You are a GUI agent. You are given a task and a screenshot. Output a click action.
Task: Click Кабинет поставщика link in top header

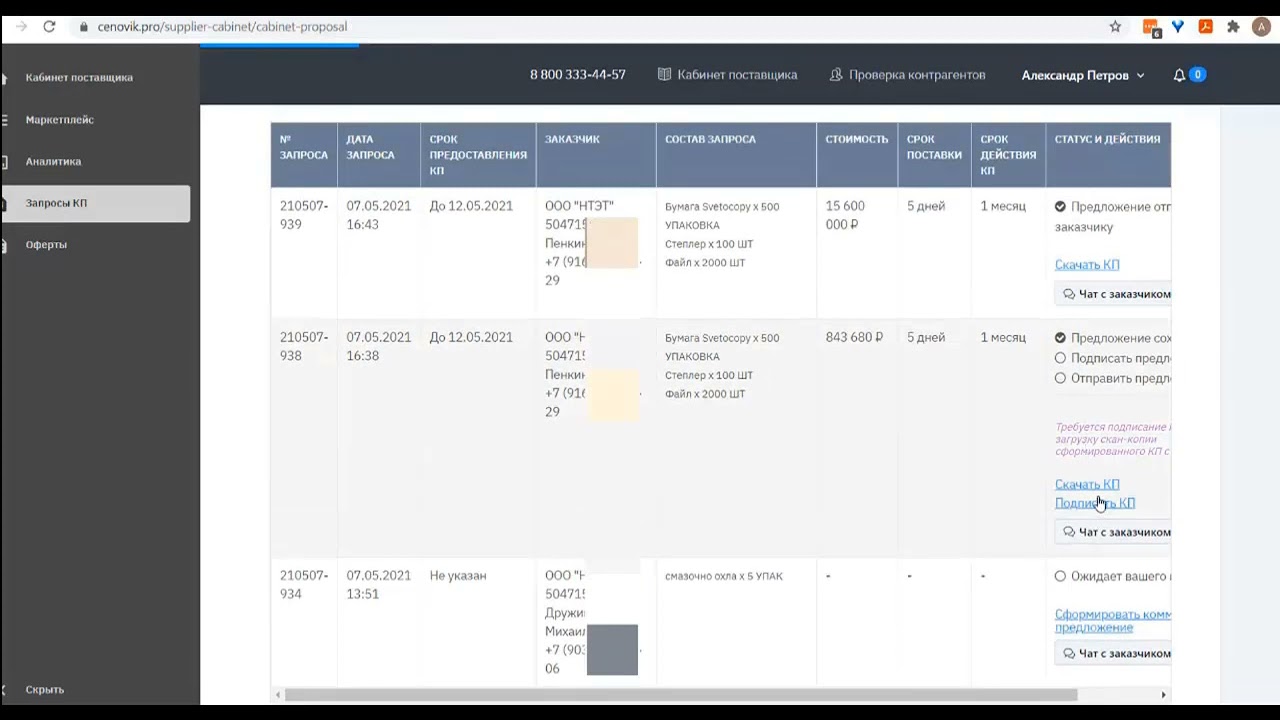tap(737, 75)
